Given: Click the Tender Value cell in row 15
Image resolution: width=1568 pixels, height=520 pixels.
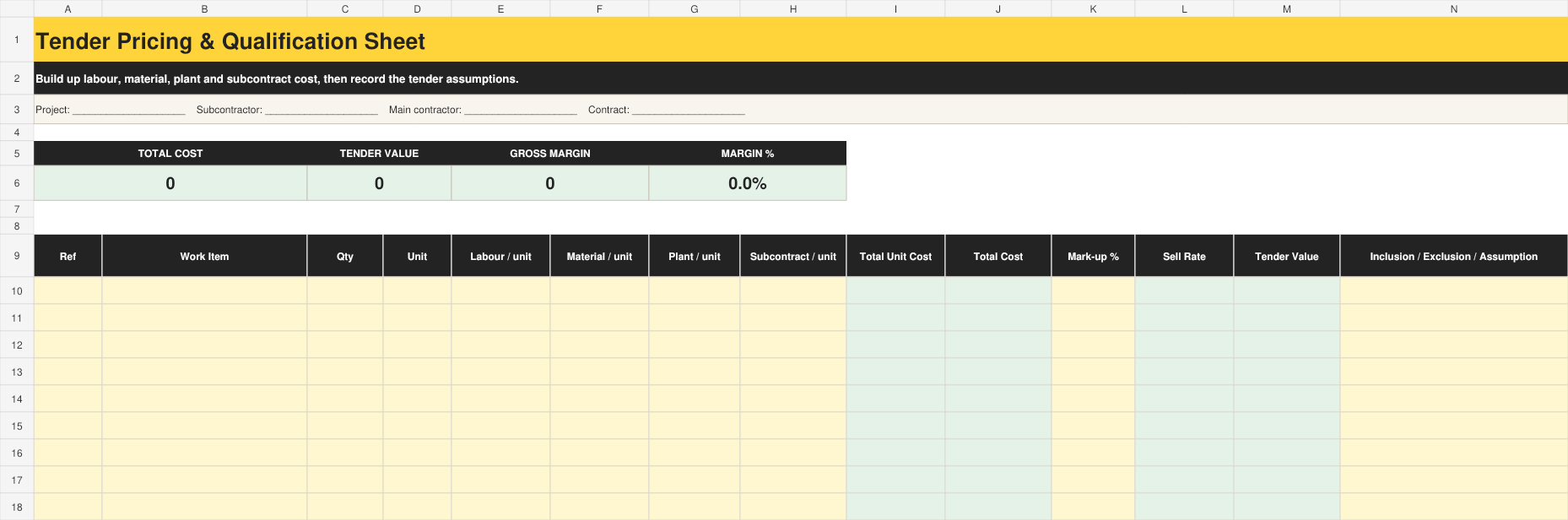Looking at the screenshot, I should pos(1287,425).
